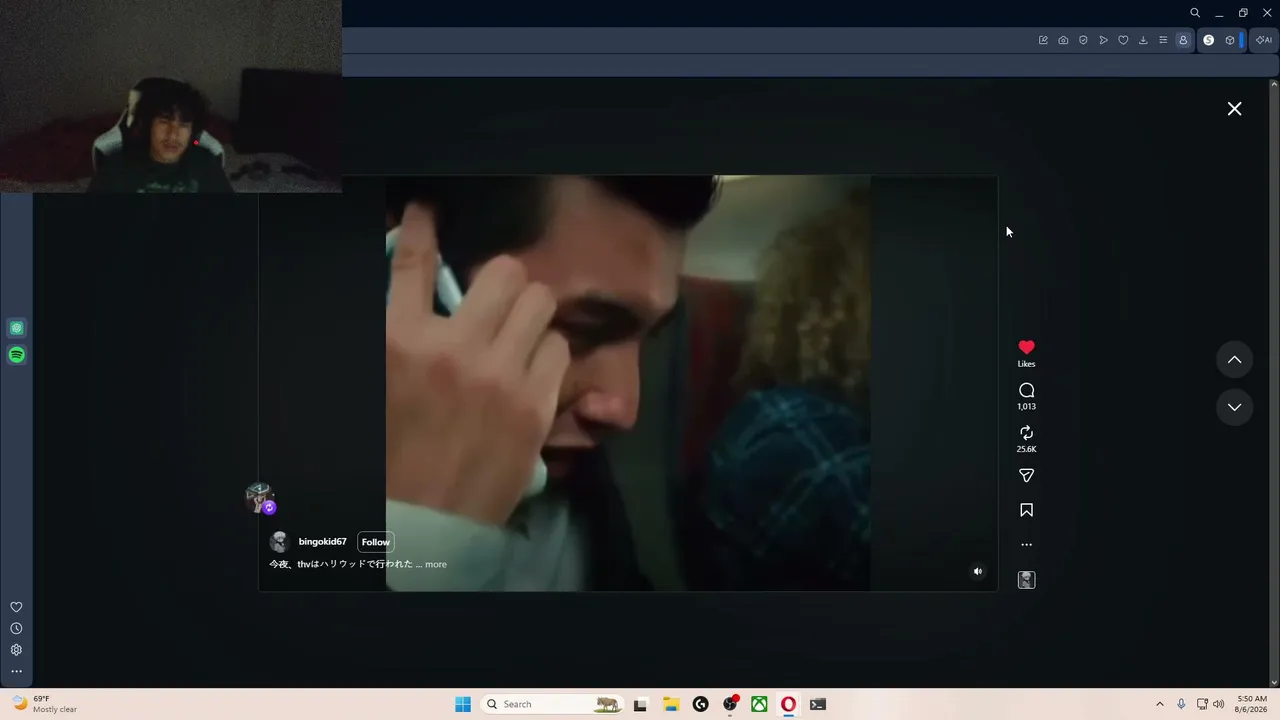The height and width of the screenshot is (720, 1280).
Task: Follow the bingokid67 account
Action: pyautogui.click(x=376, y=542)
